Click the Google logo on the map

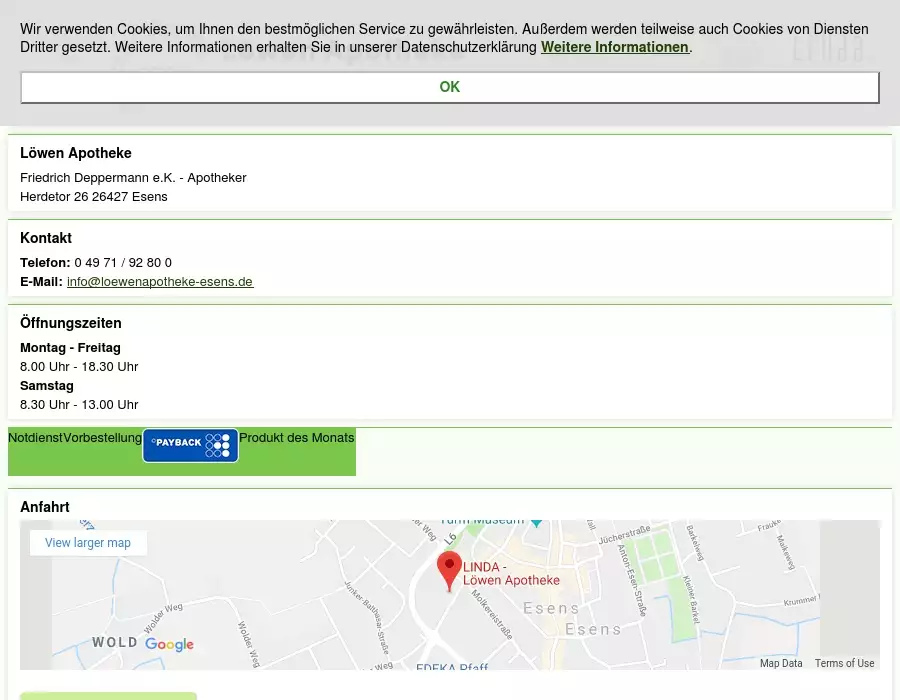pyautogui.click(x=169, y=644)
